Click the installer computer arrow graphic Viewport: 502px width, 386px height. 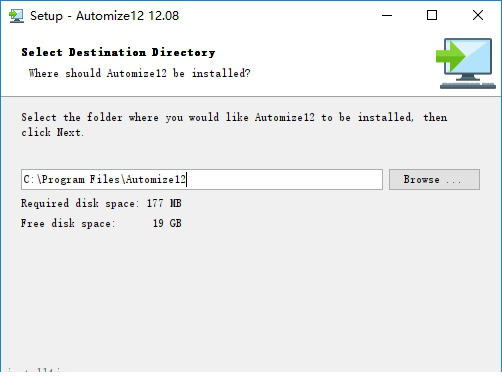pos(466,63)
